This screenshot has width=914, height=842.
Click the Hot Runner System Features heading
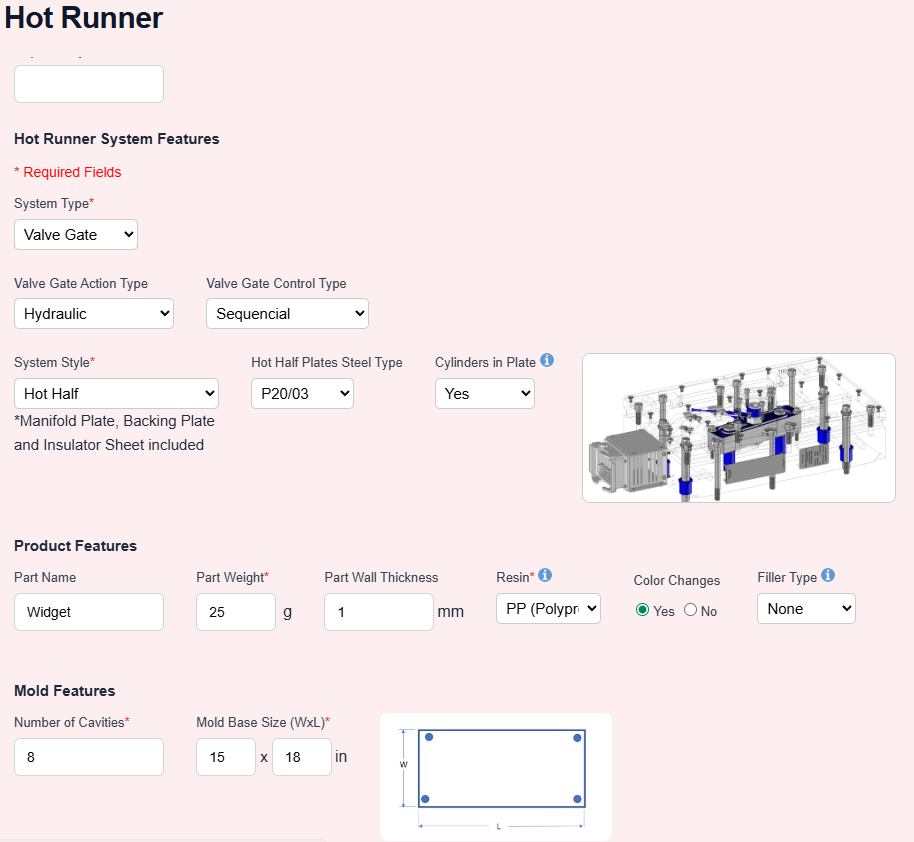(x=117, y=139)
